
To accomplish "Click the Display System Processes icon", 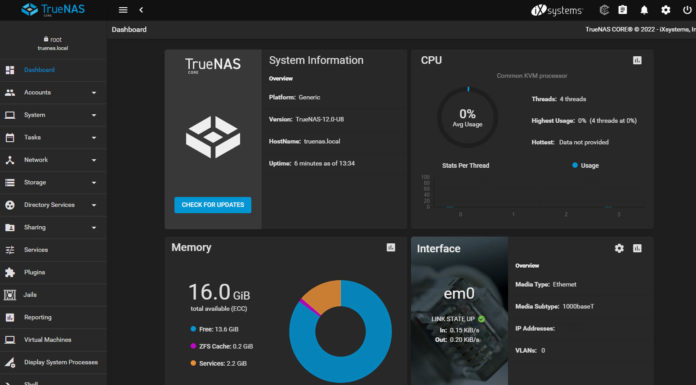I will coord(10,363).
